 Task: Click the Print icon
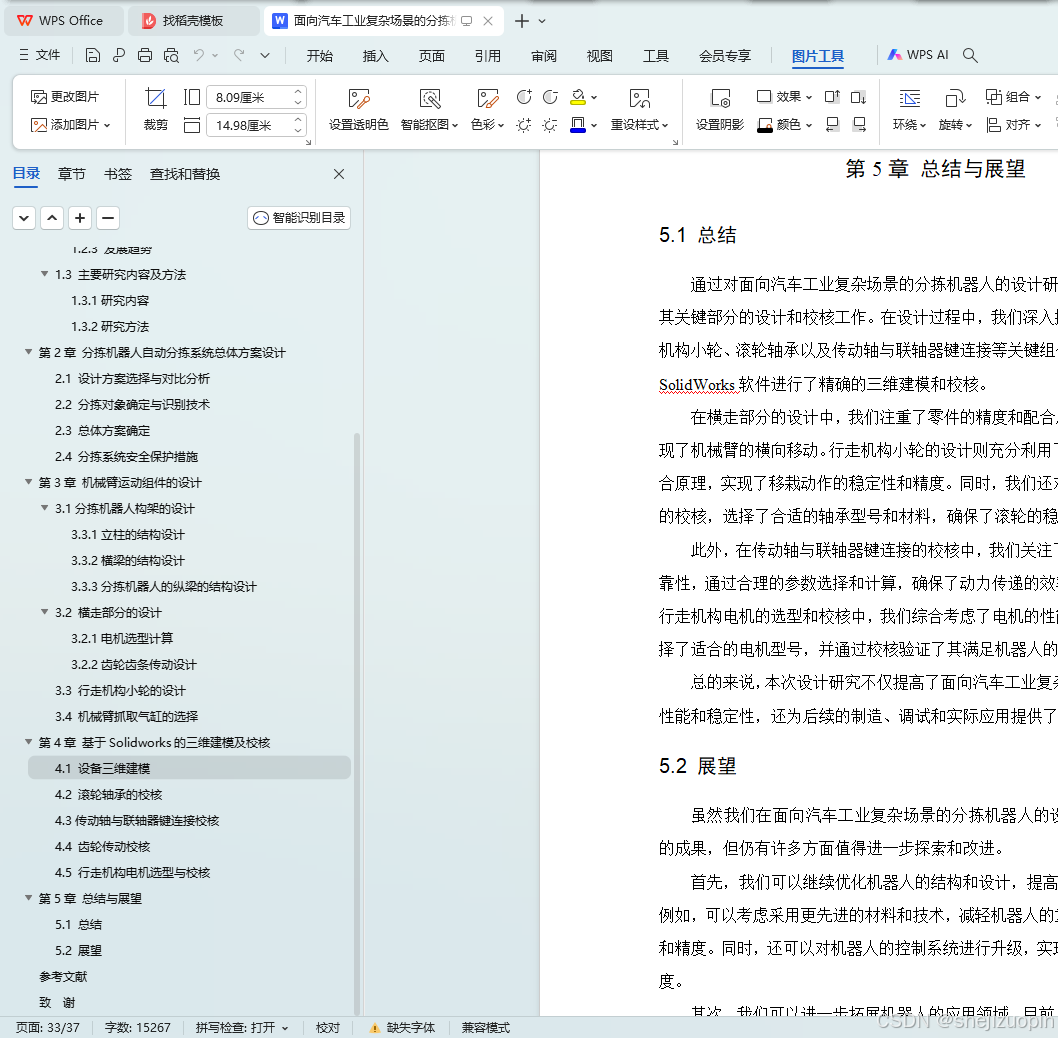coord(144,55)
